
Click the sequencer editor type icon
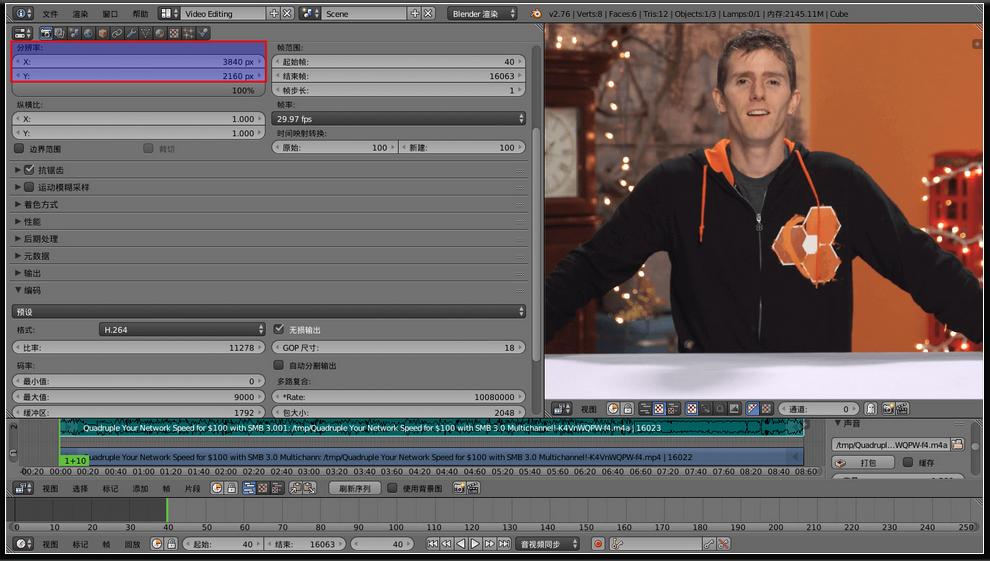click(x=23, y=488)
